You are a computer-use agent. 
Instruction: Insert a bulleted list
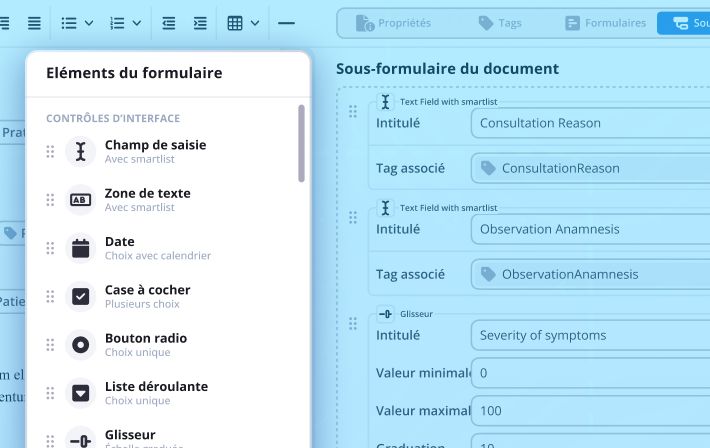69,23
